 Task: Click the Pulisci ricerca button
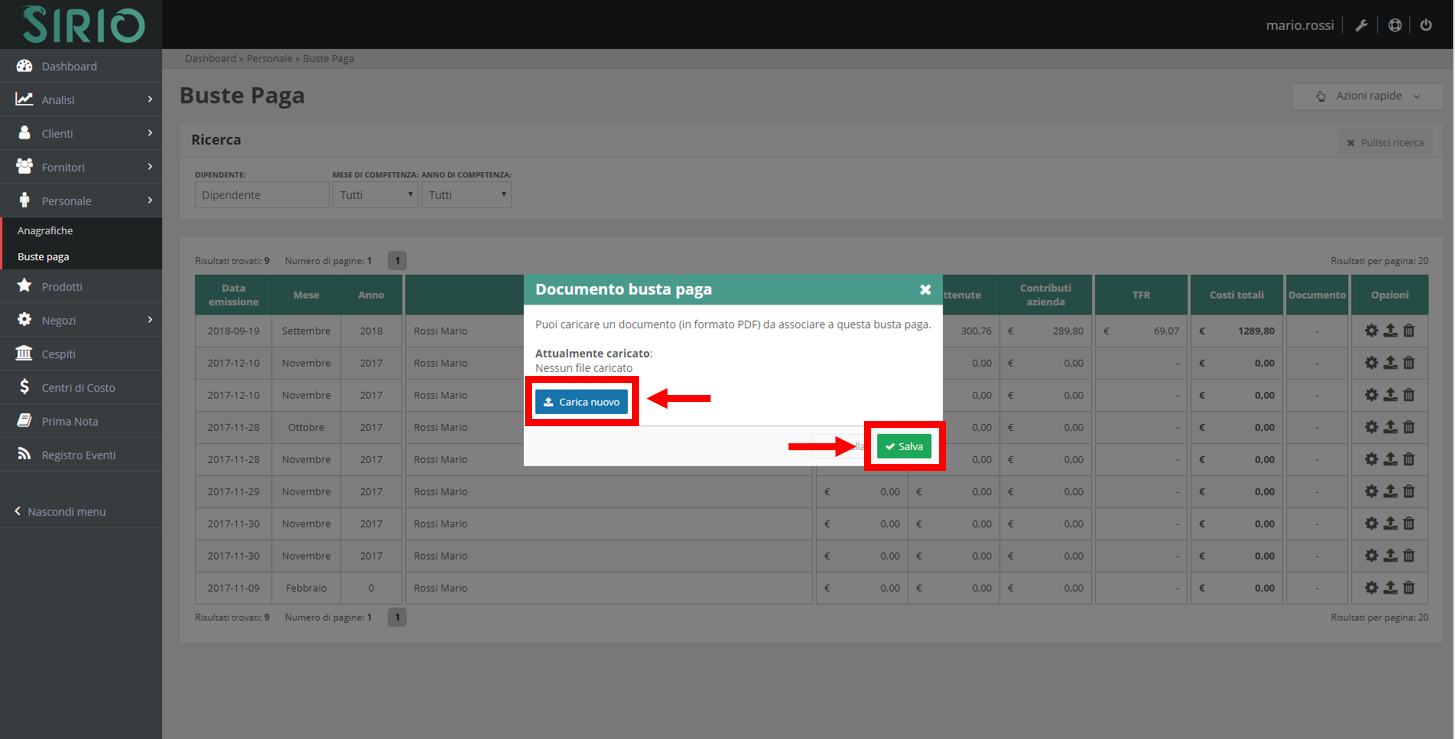point(1384,143)
